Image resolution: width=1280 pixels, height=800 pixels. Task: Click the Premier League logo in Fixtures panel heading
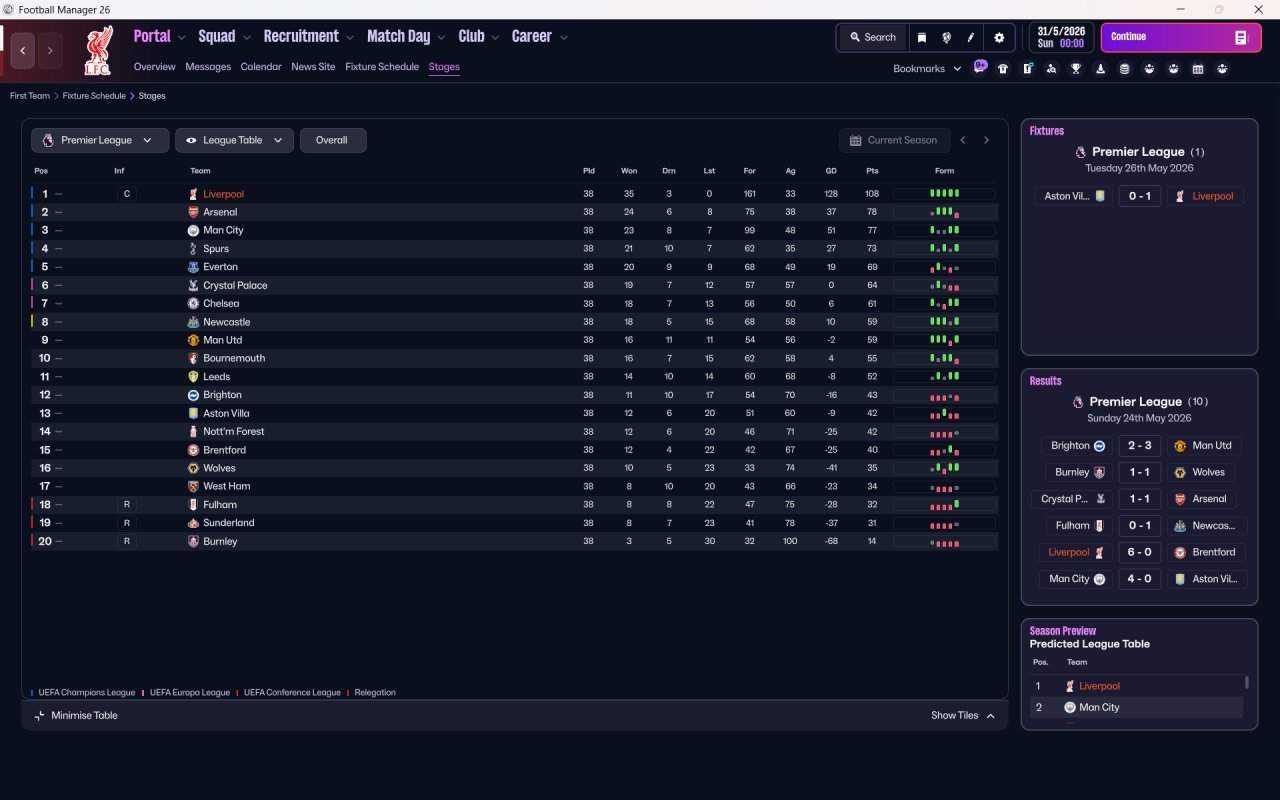point(1080,152)
